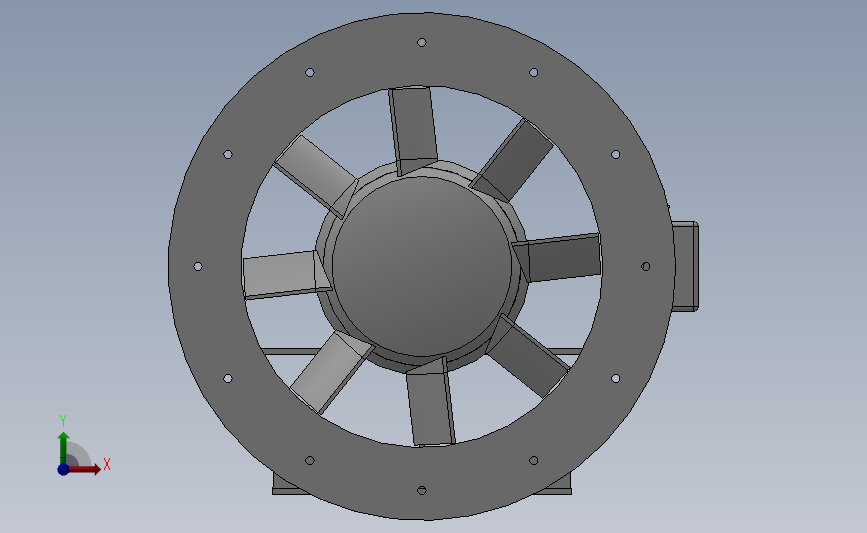Select the horizontal support bar behind the blades
This screenshot has width=867, height=533.
[288, 352]
